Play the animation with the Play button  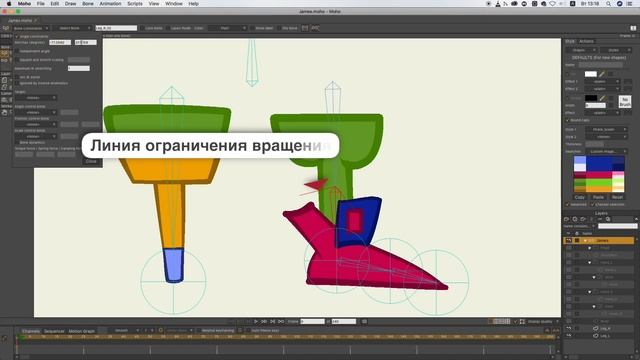(x=256, y=322)
